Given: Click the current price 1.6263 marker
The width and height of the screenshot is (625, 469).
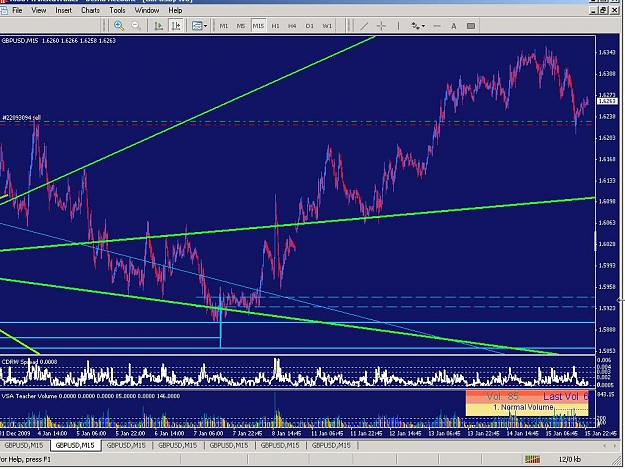Looking at the screenshot, I should tap(607, 101).
